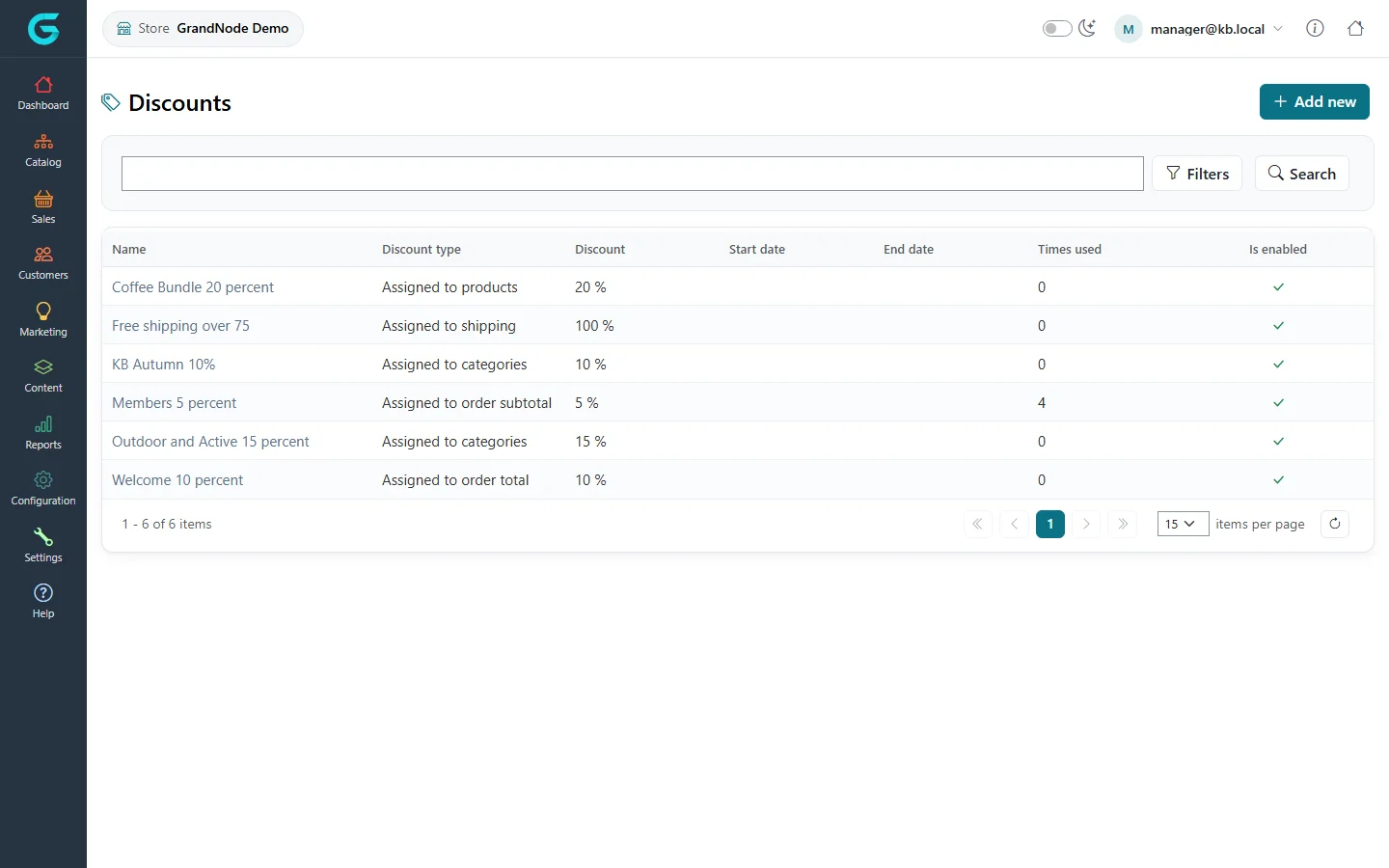Open the Coffee Bundle 20 percent discount
Screen dimensions: 1389x868
[193, 287]
